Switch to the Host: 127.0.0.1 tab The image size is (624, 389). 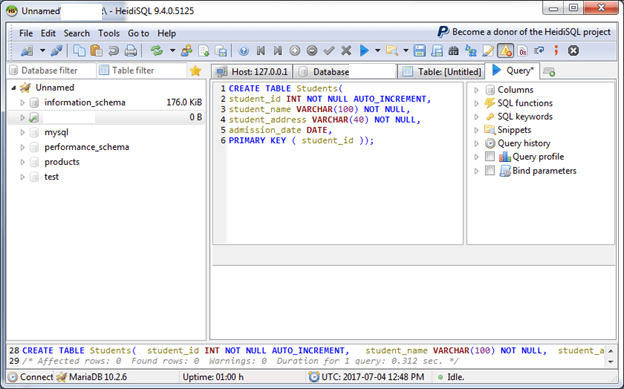(252, 72)
